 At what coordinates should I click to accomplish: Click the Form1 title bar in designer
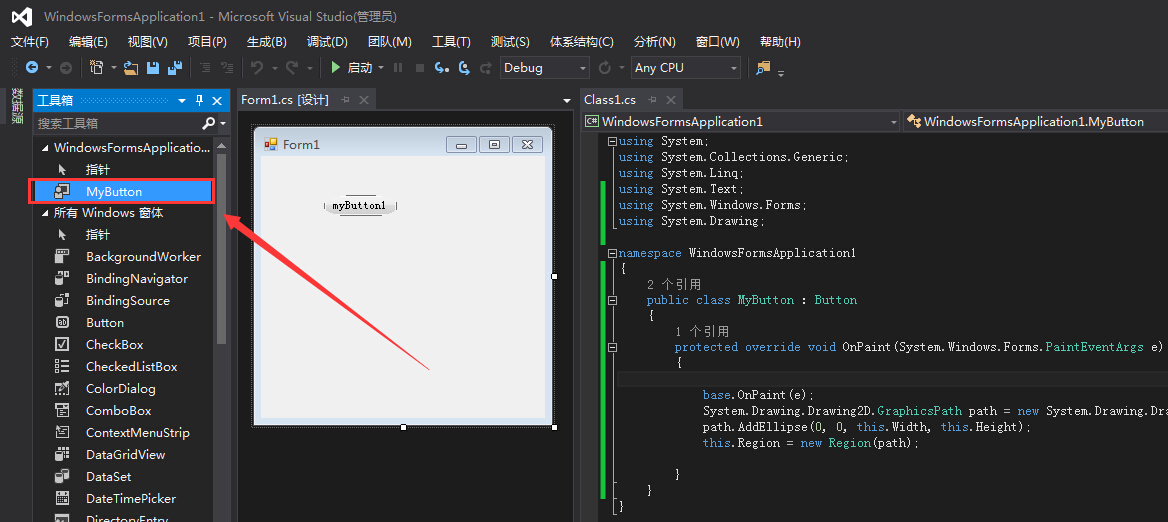[403, 144]
